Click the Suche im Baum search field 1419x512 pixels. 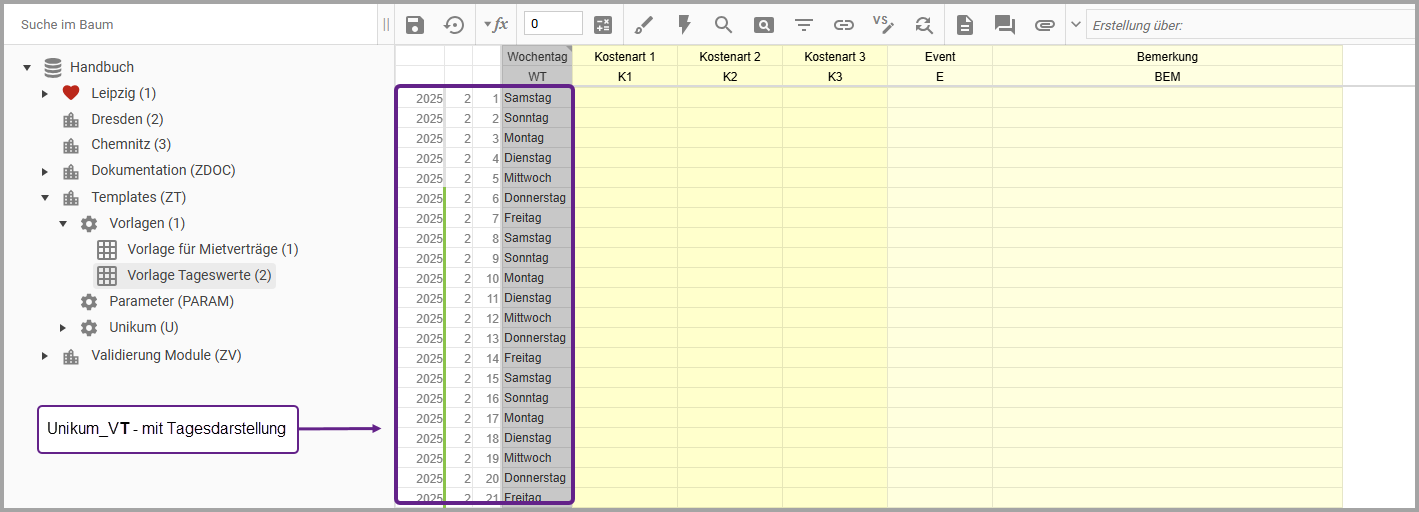190,24
